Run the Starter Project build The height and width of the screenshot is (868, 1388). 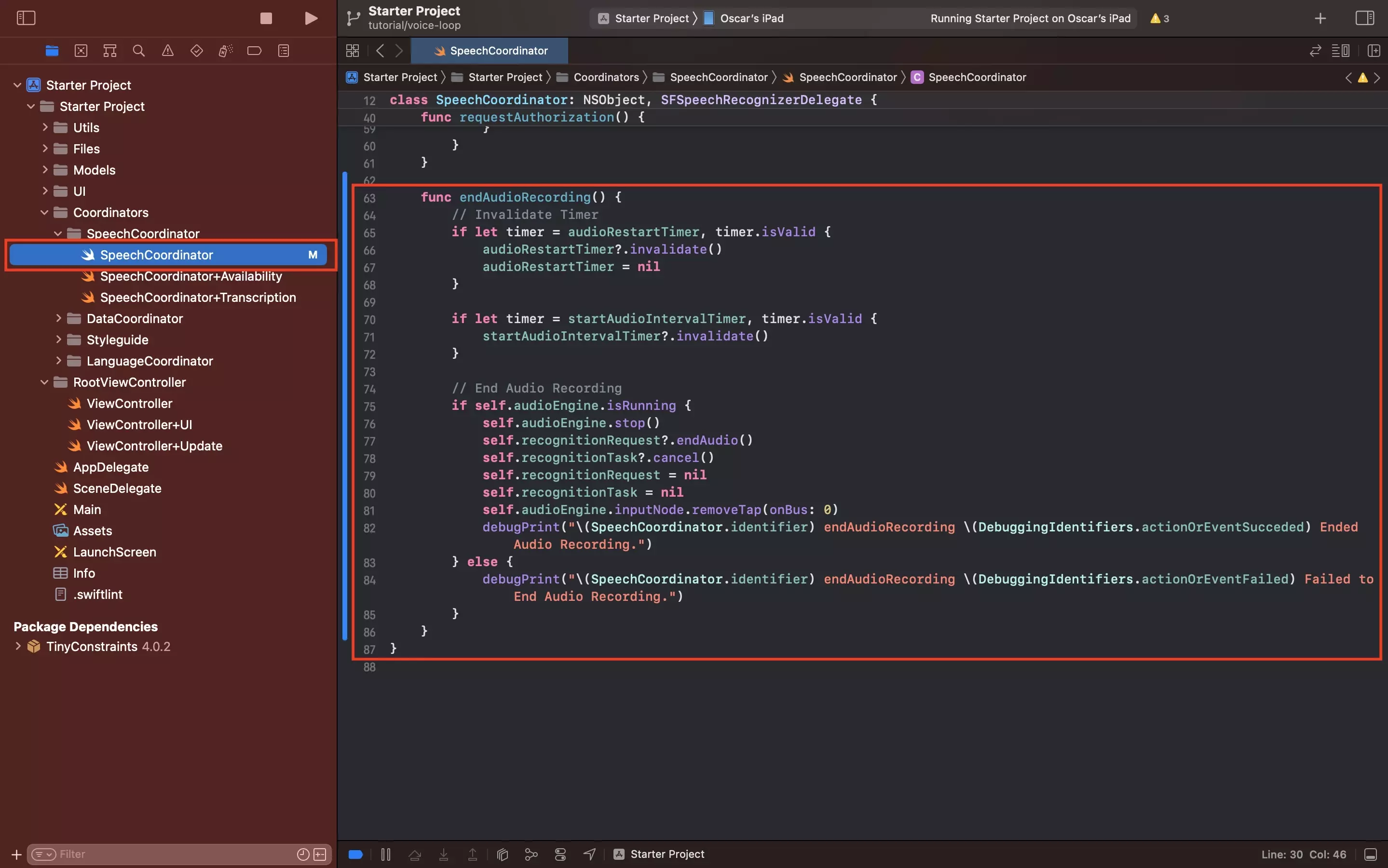click(311, 18)
